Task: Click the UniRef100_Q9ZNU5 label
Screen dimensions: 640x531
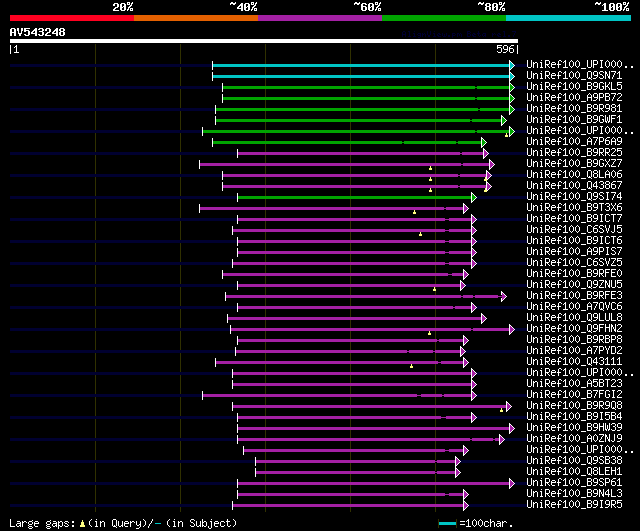Action: point(574,285)
